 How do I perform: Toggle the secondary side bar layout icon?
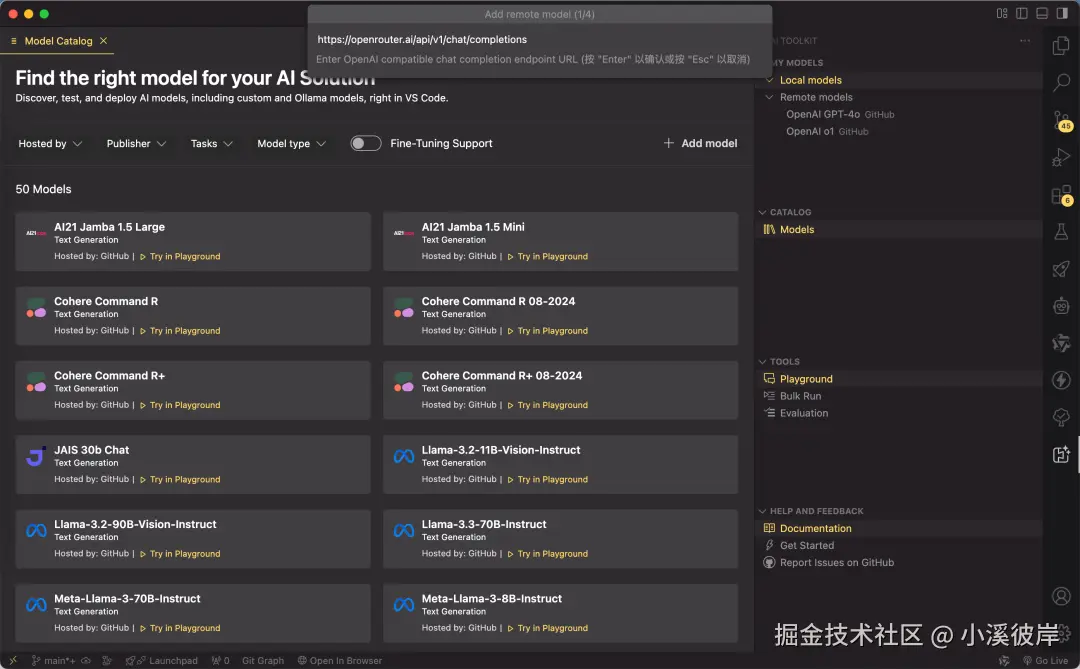[x=1062, y=13]
